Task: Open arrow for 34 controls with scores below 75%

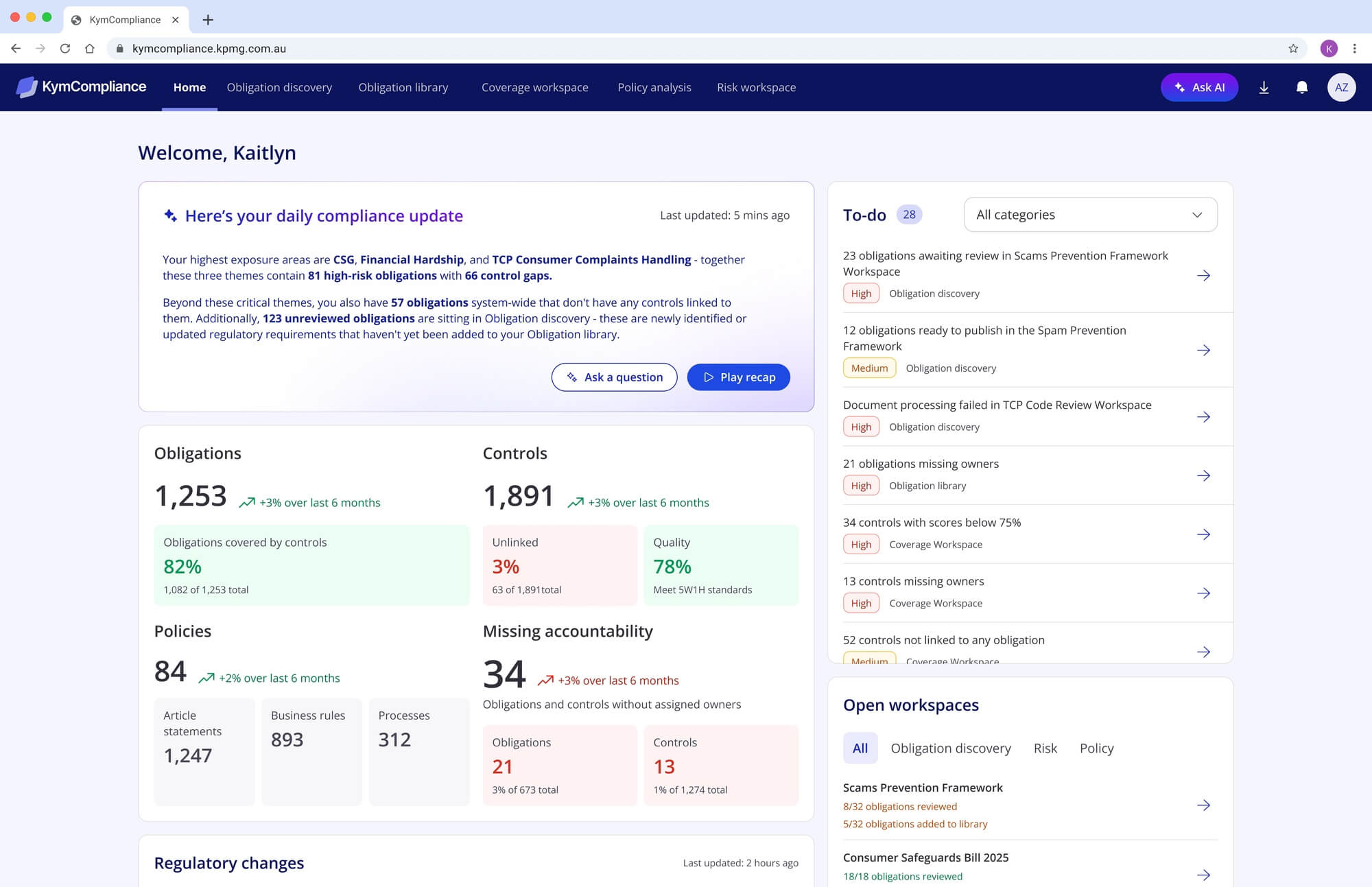Action: click(1203, 534)
